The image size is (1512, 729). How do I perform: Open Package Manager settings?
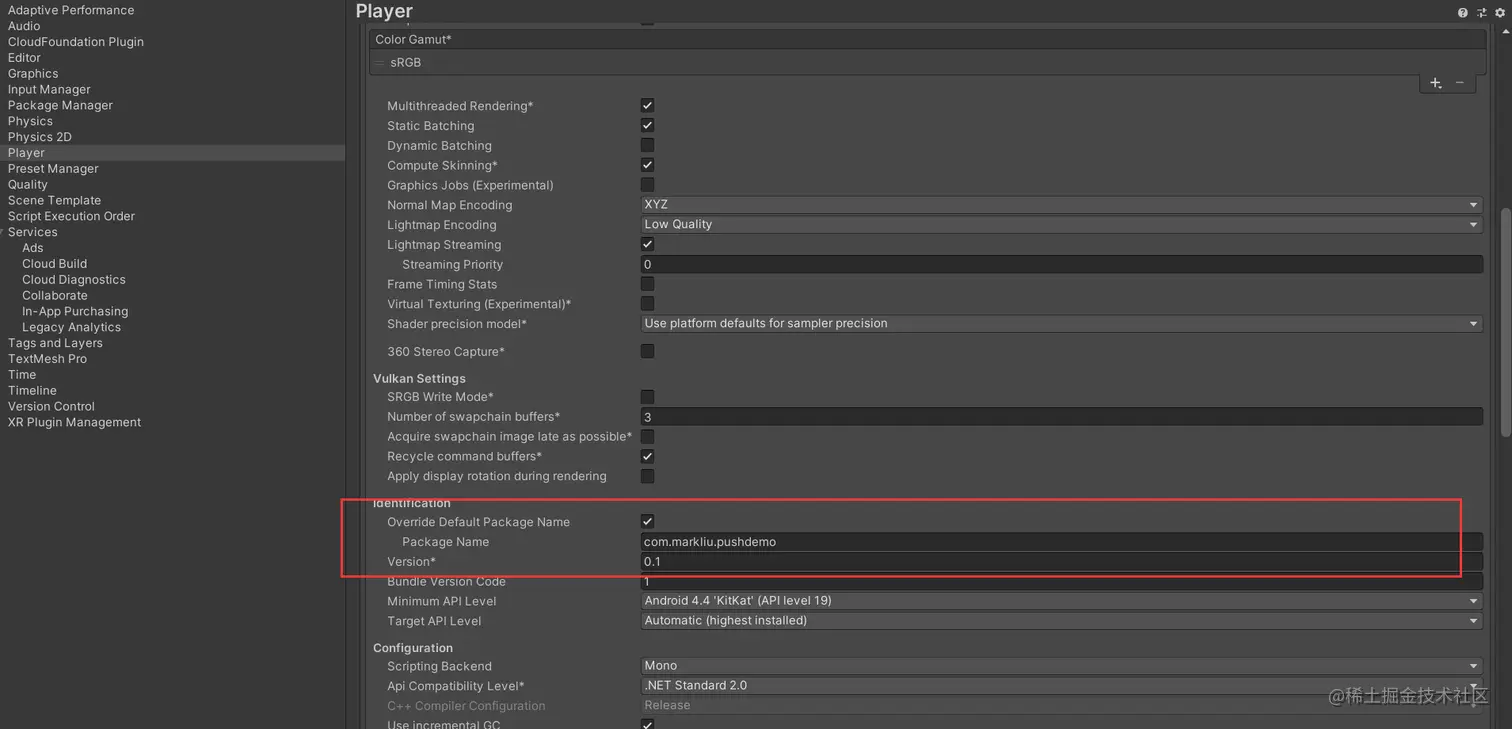coord(60,105)
